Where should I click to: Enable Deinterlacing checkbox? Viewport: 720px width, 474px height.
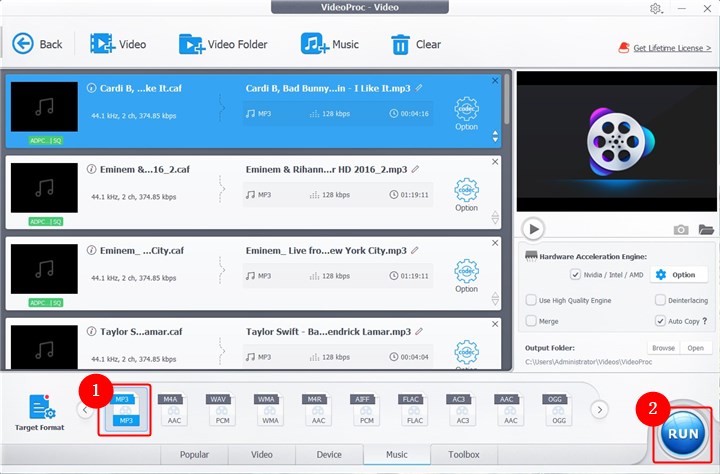pyautogui.click(x=660, y=300)
